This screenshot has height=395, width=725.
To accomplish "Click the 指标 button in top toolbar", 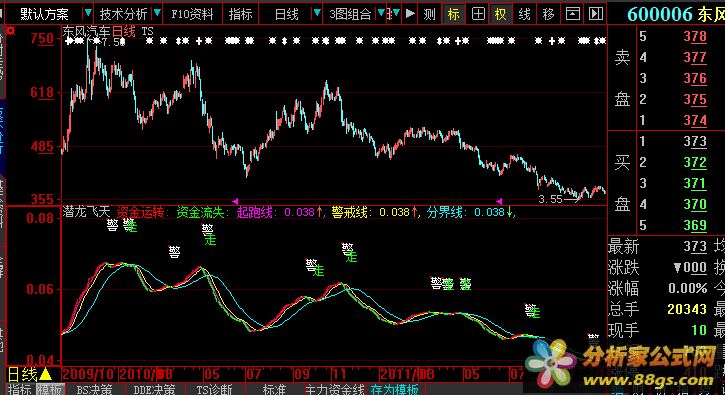I will click(240, 14).
